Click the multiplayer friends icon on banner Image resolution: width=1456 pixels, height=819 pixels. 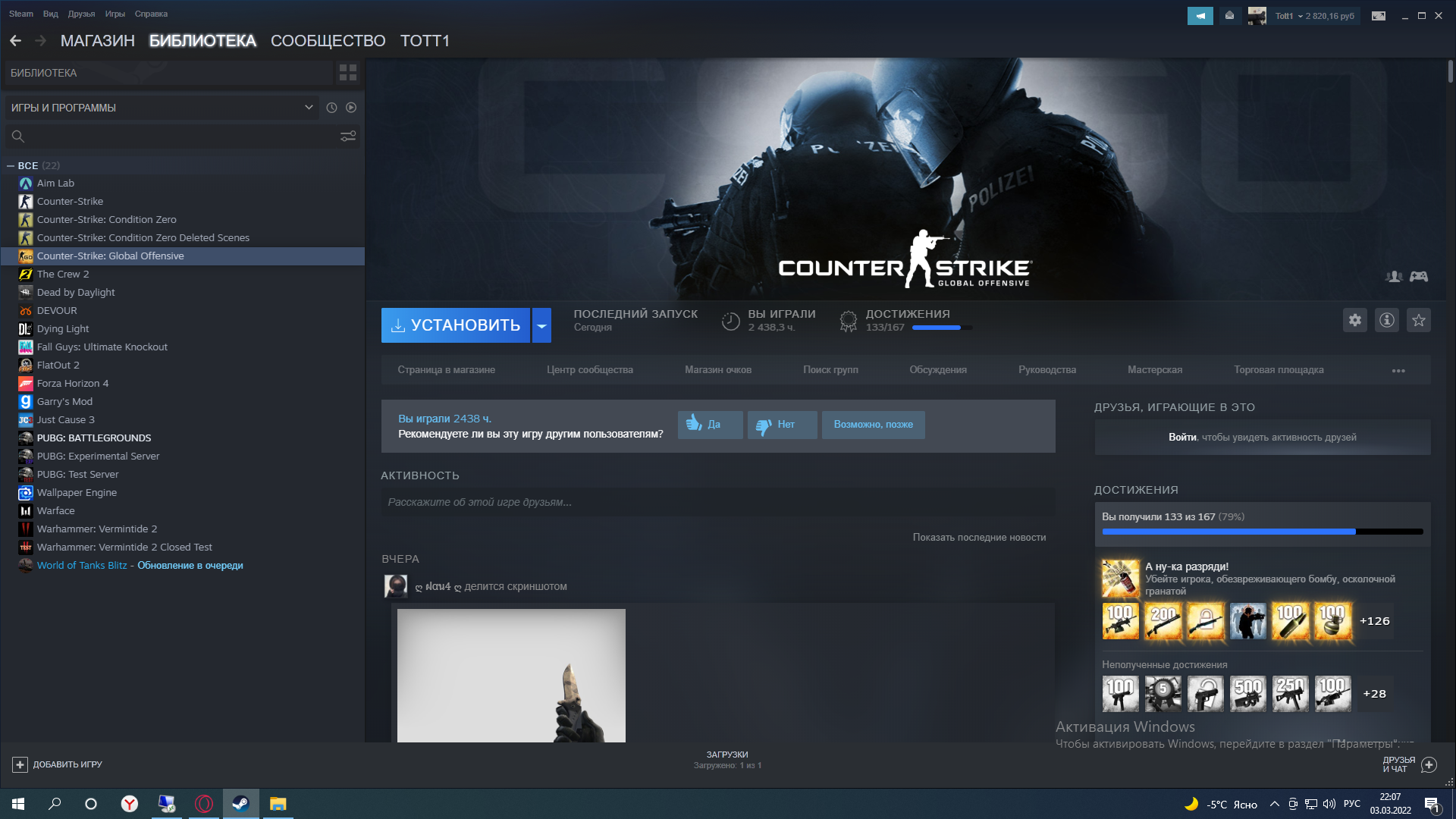pyautogui.click(x=1394, y=277)
